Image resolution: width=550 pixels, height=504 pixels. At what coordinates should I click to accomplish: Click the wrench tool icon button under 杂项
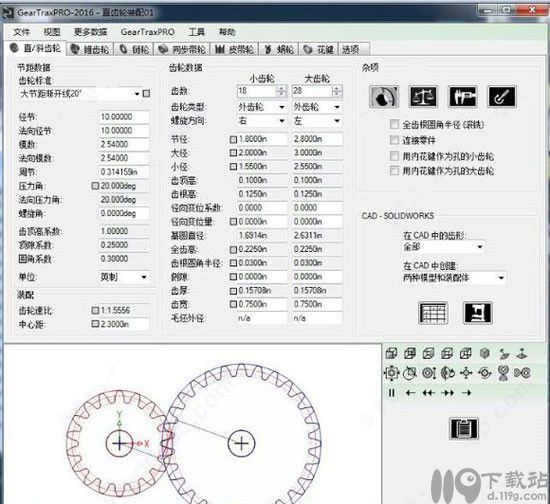502,96
